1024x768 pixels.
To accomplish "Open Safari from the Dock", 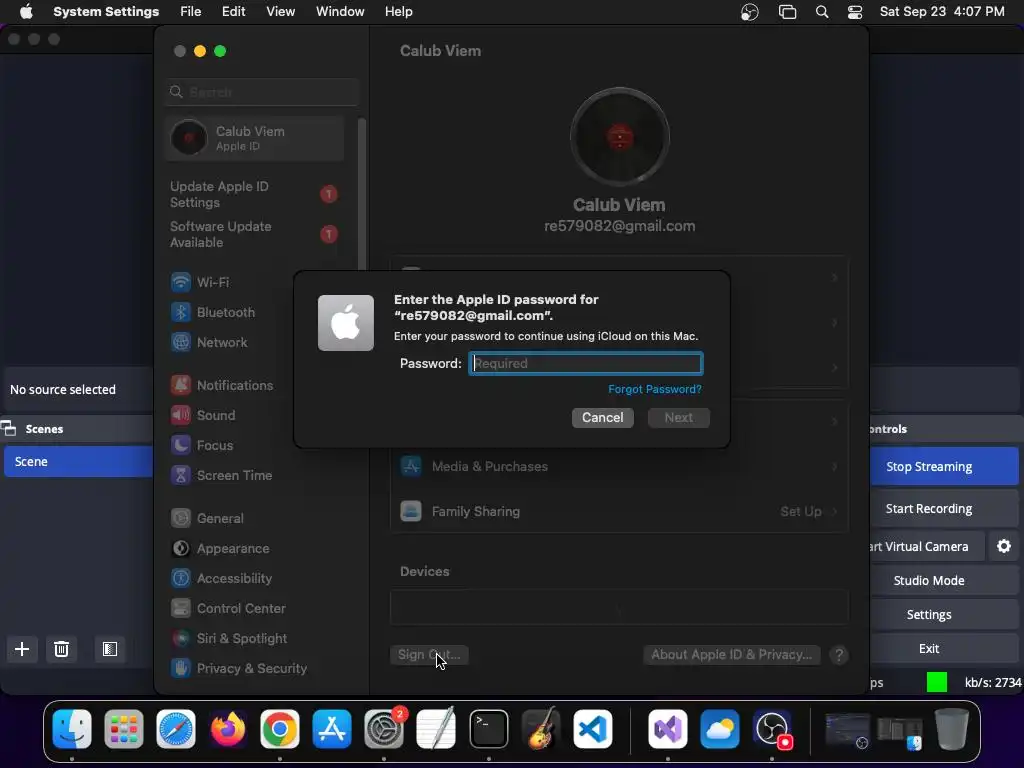I will point(176,729).
